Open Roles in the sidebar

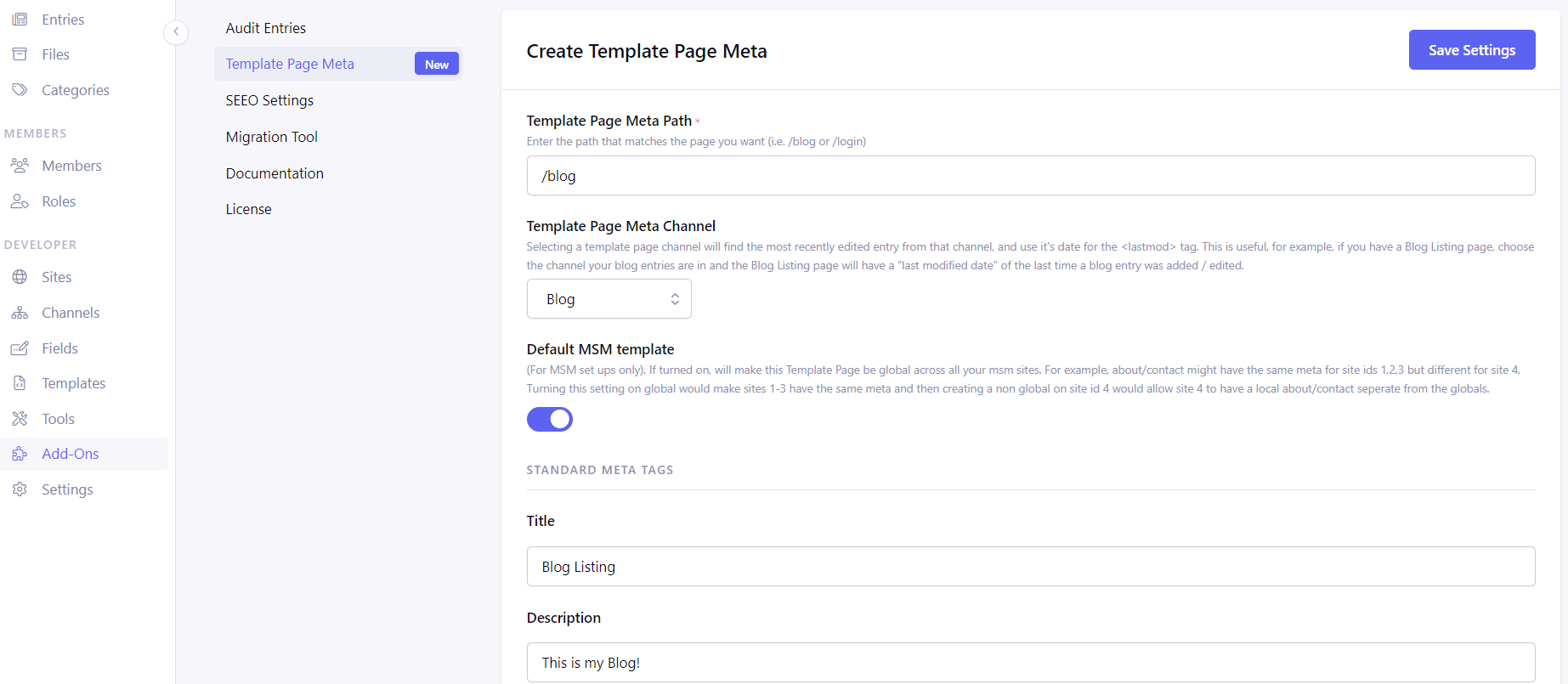[x=59, y=201]
